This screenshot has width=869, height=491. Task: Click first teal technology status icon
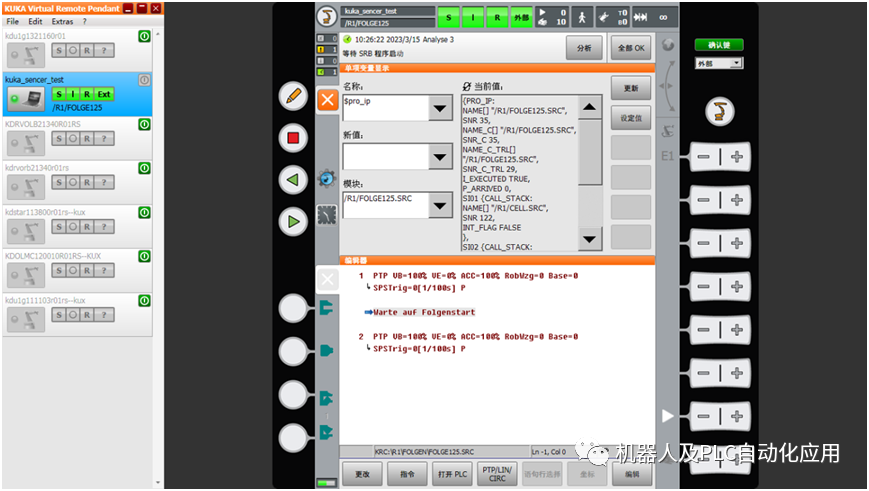point(326,307)
